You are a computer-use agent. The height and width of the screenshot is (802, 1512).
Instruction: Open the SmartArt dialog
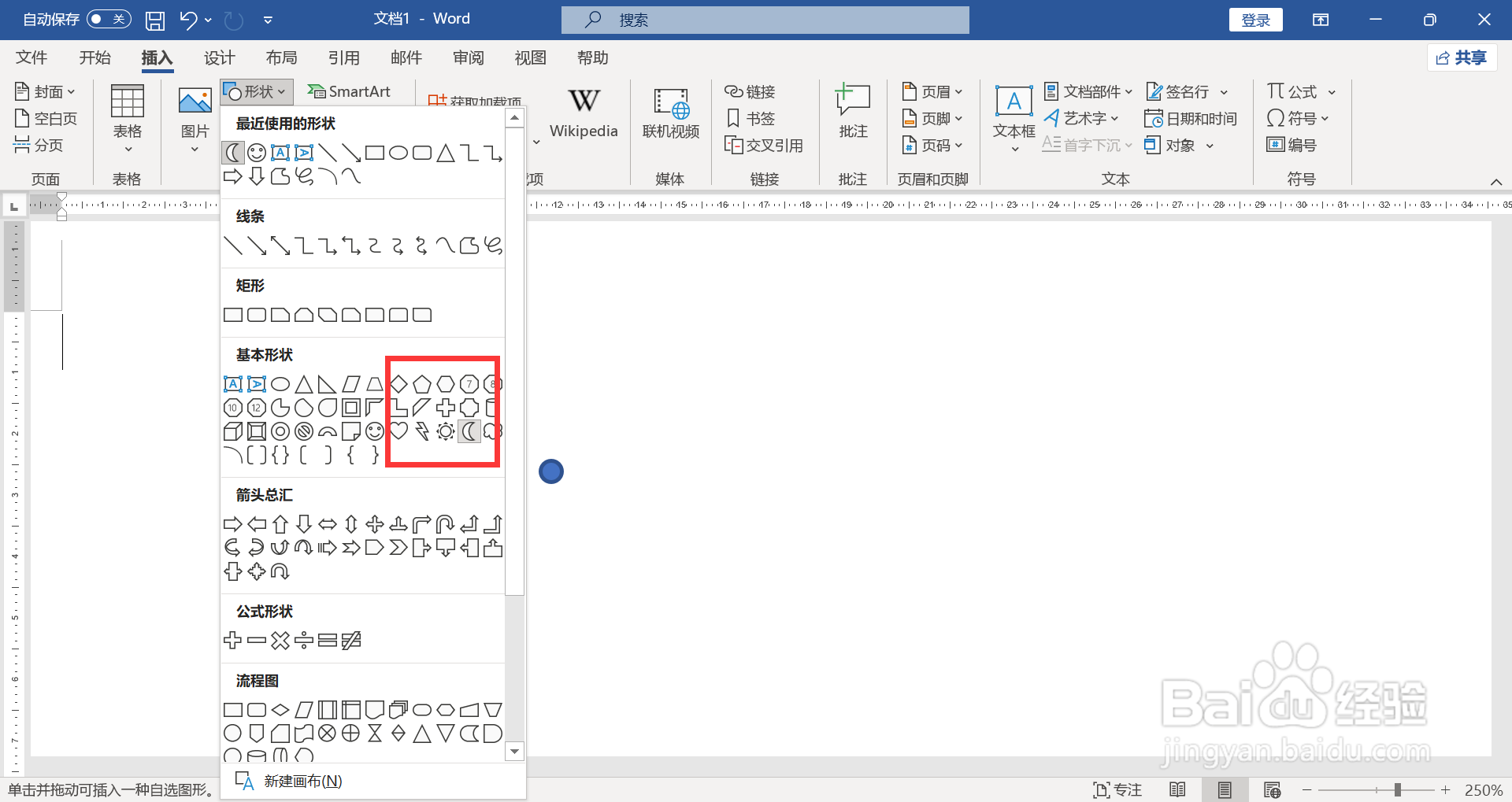coord(349,91)
